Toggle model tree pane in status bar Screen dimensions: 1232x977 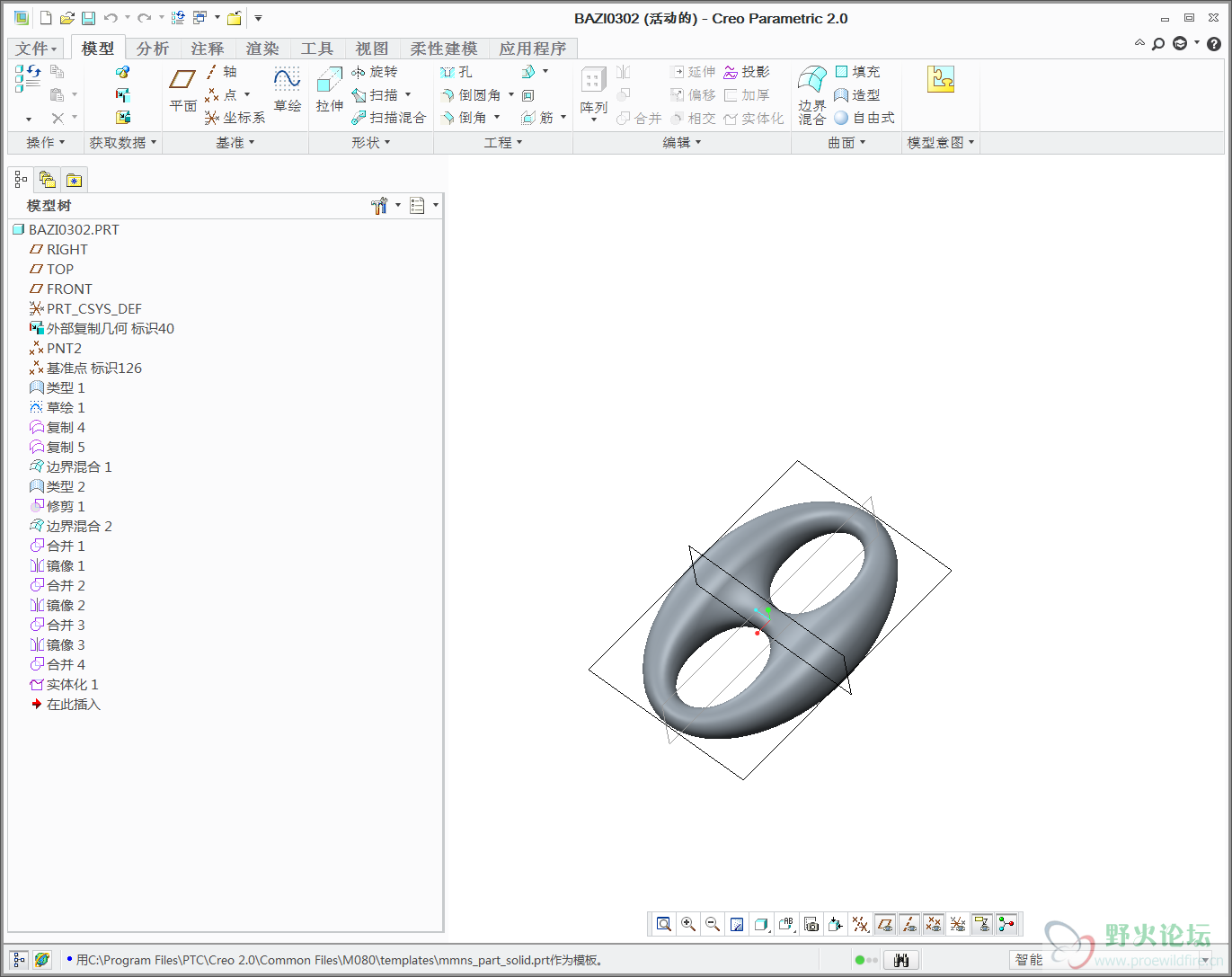[x=19, y=960]
